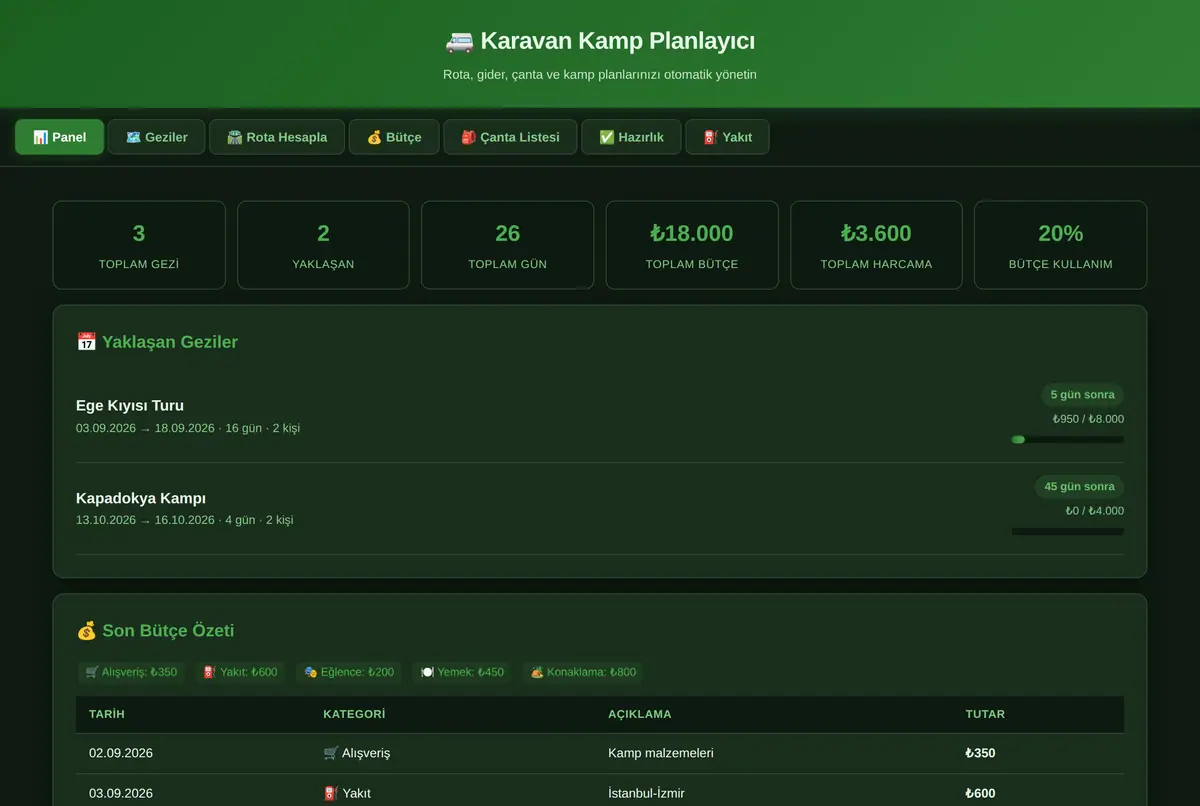Click the AÇIKLAMA column header

click(640, 714)
